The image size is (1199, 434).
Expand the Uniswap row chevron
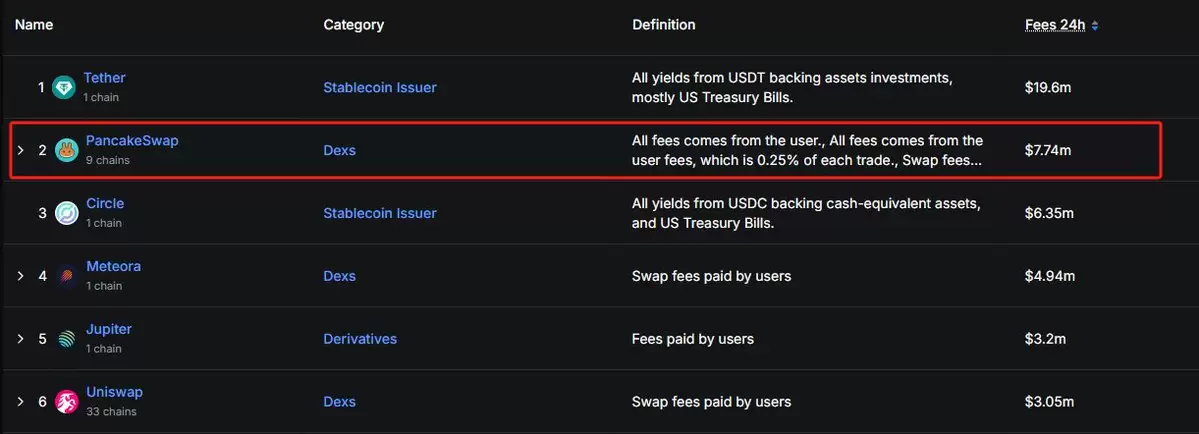[21, 402]
